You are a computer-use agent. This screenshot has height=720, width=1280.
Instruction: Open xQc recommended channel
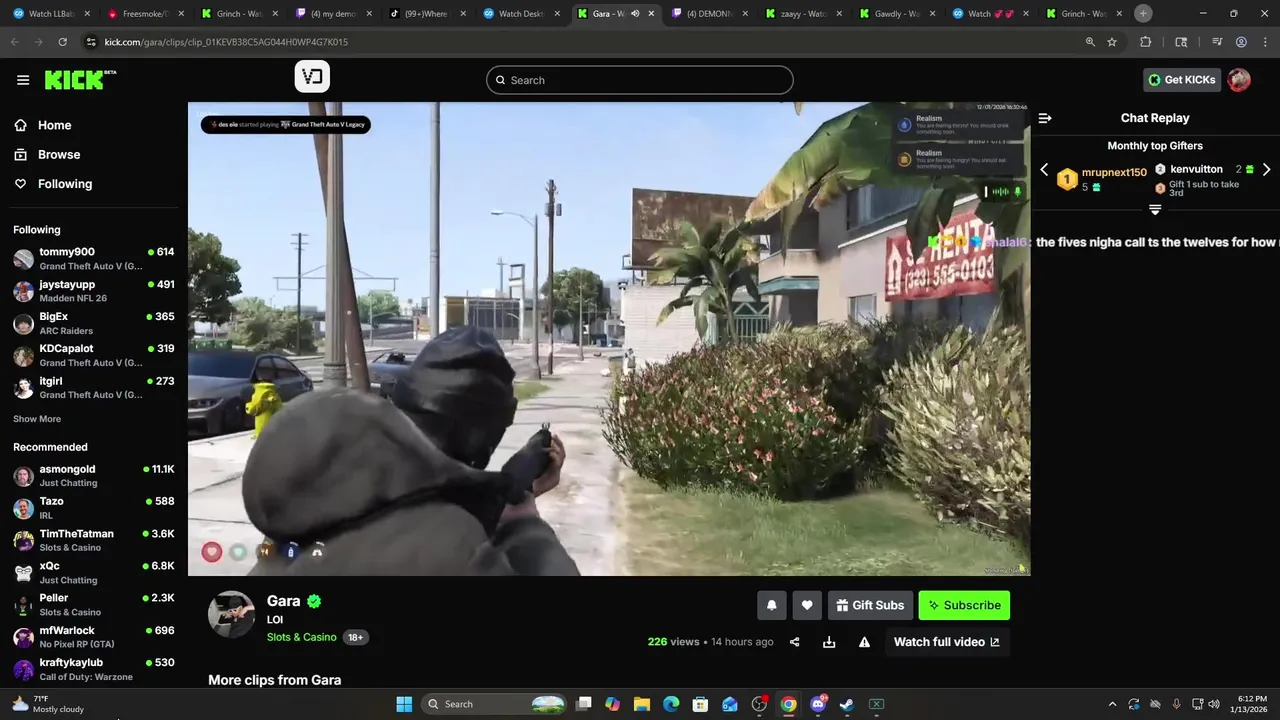(94, 572)
